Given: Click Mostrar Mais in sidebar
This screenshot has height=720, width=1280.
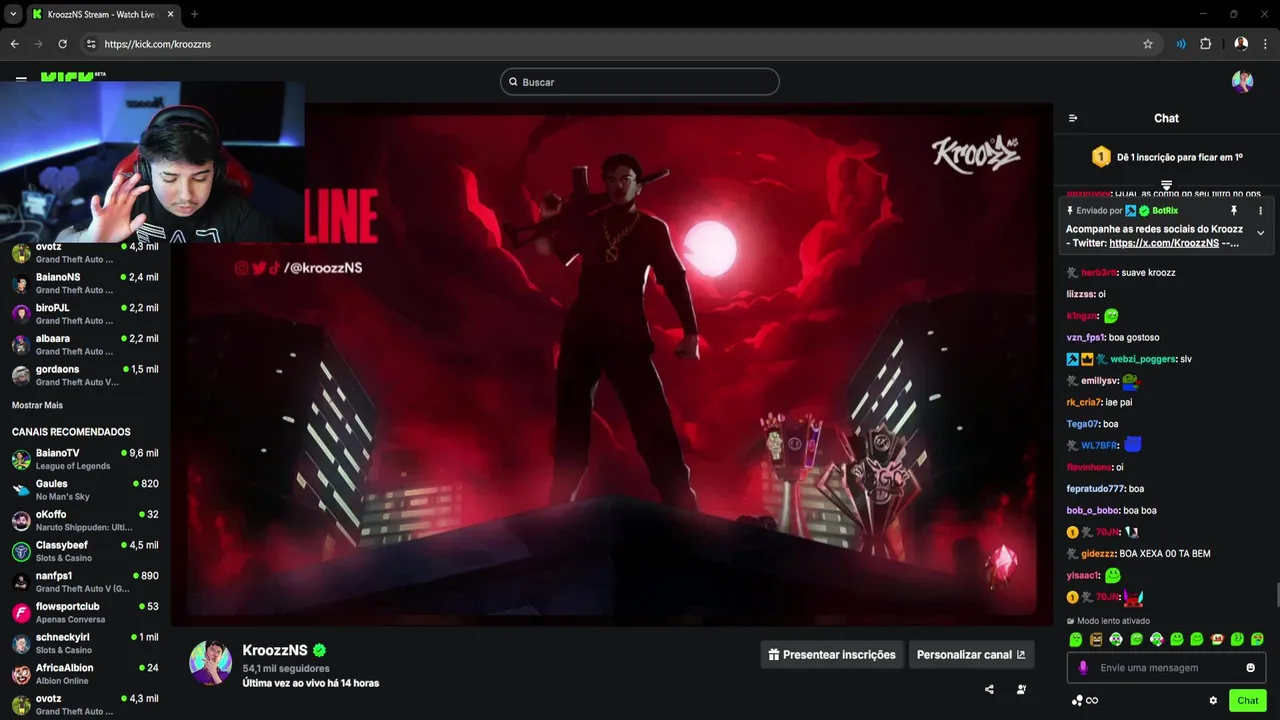Looking at the screenshot, I should pyautogui.click(x=37, y=405).
